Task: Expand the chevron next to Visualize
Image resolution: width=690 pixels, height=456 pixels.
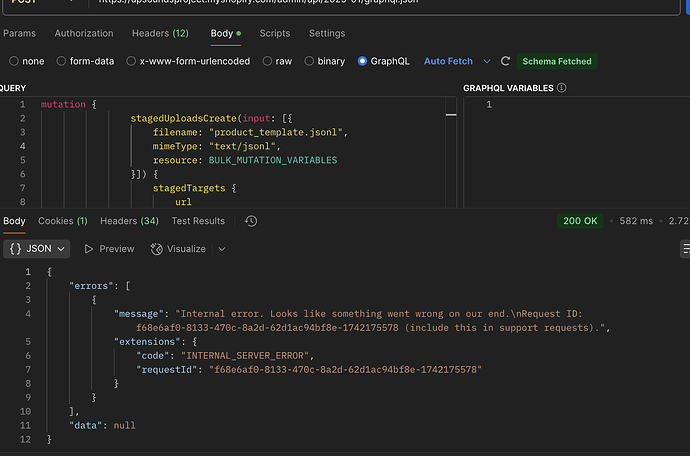Action: click(x=222, y=248)
